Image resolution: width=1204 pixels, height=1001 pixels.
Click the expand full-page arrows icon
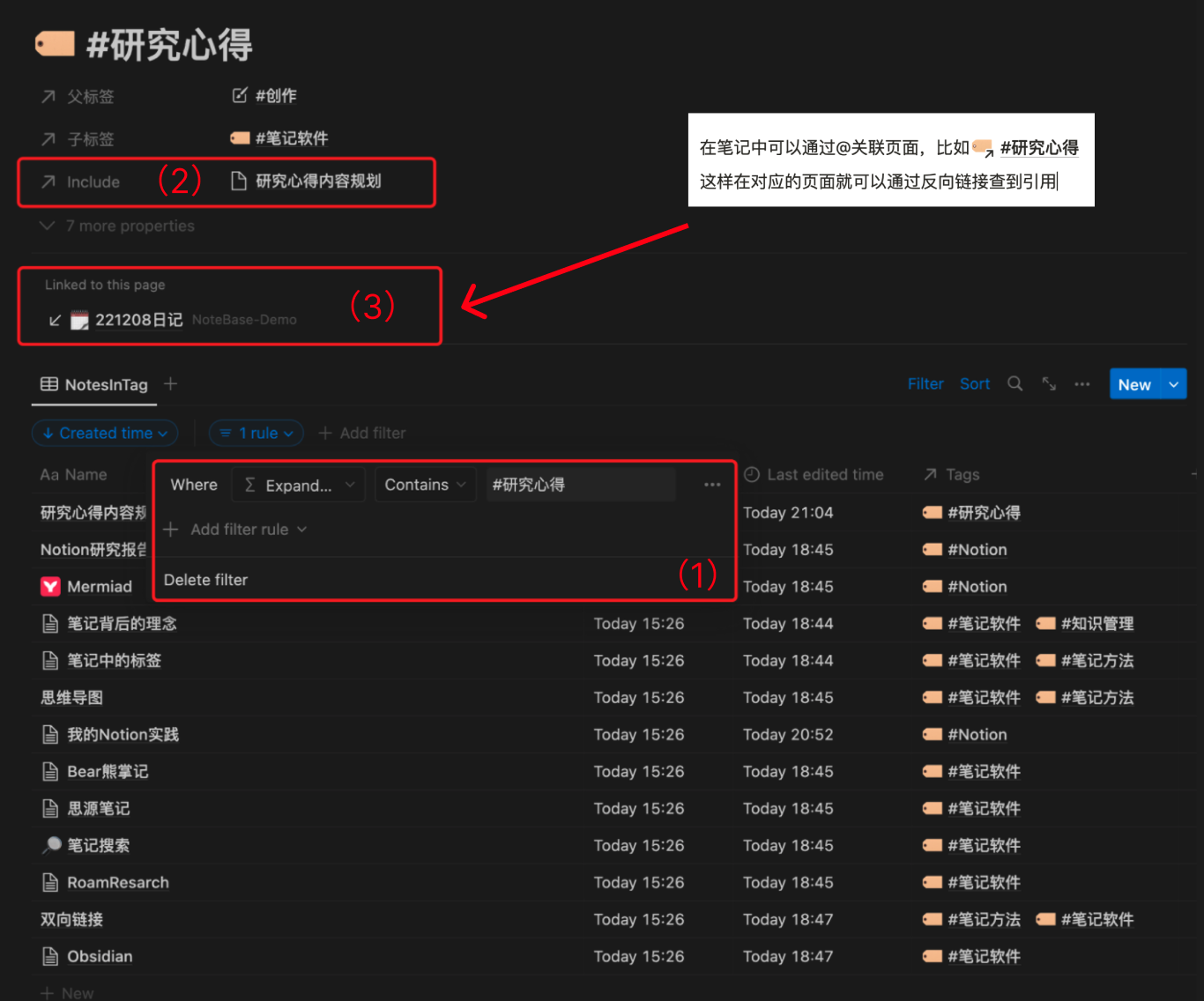tap(1049, 384)
